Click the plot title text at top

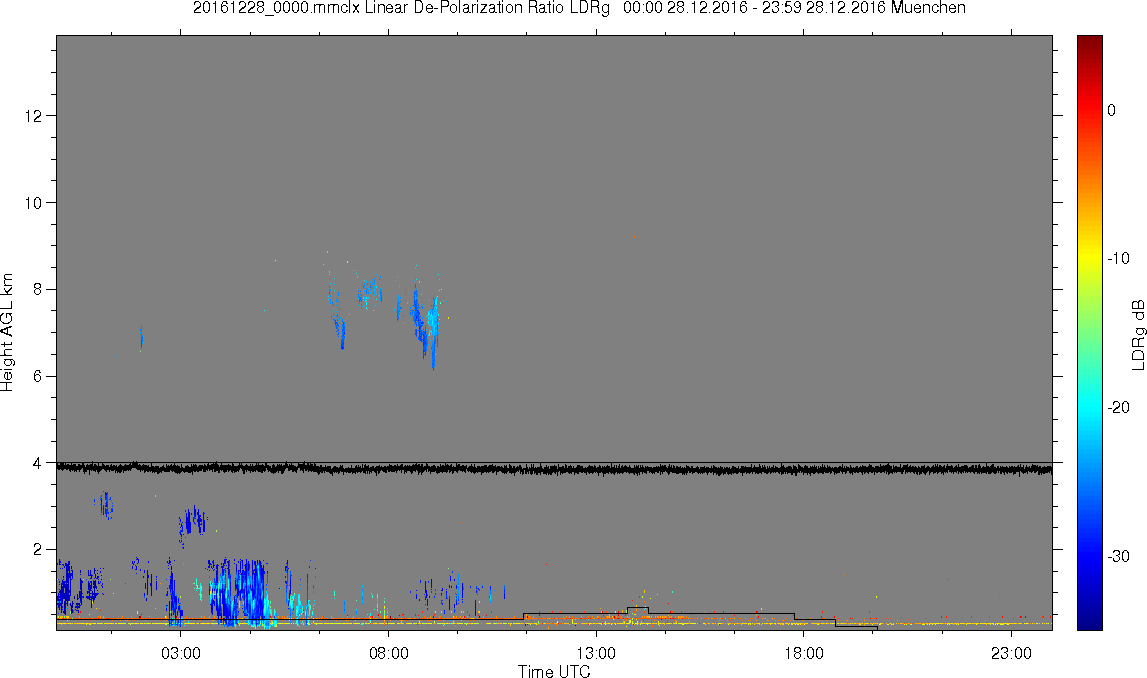pyautogui.click(x=579, y=8)
